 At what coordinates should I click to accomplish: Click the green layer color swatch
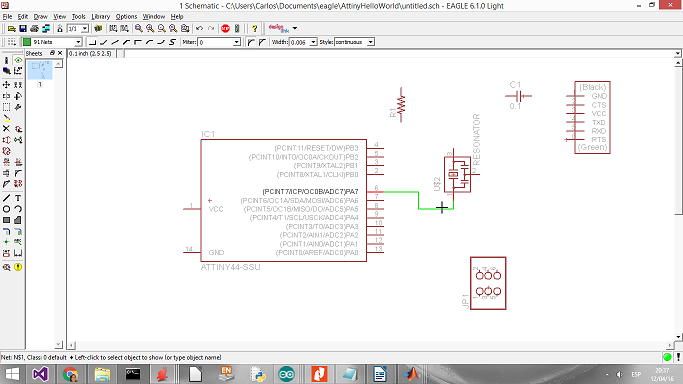click(x=27, y=42)
